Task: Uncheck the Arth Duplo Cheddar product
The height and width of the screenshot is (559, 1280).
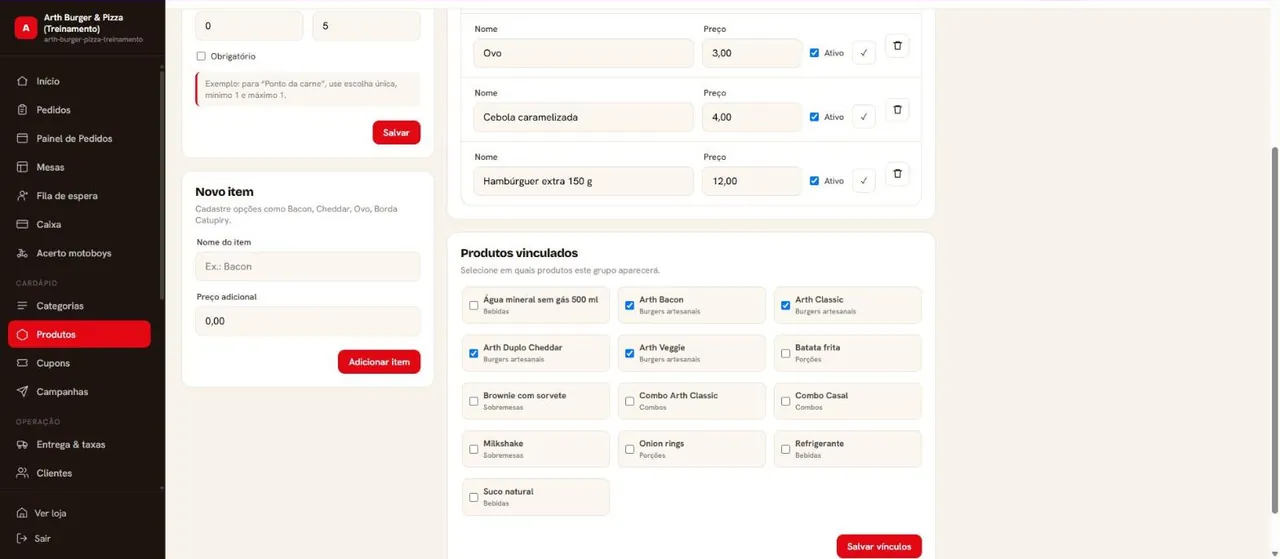Action: click(x=474, y=354)
